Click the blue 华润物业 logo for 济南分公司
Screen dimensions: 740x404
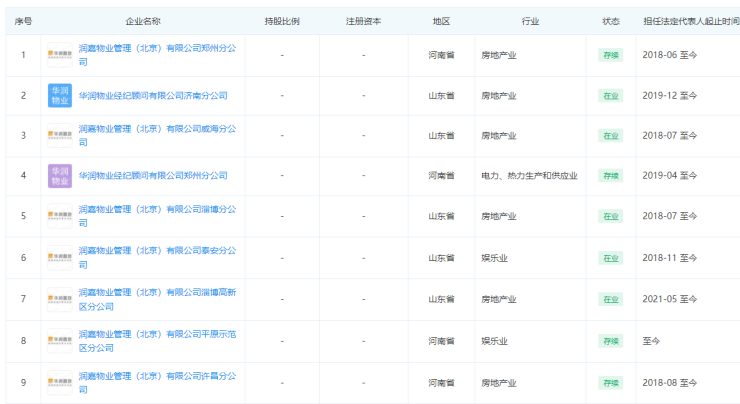tap(60, 95)
